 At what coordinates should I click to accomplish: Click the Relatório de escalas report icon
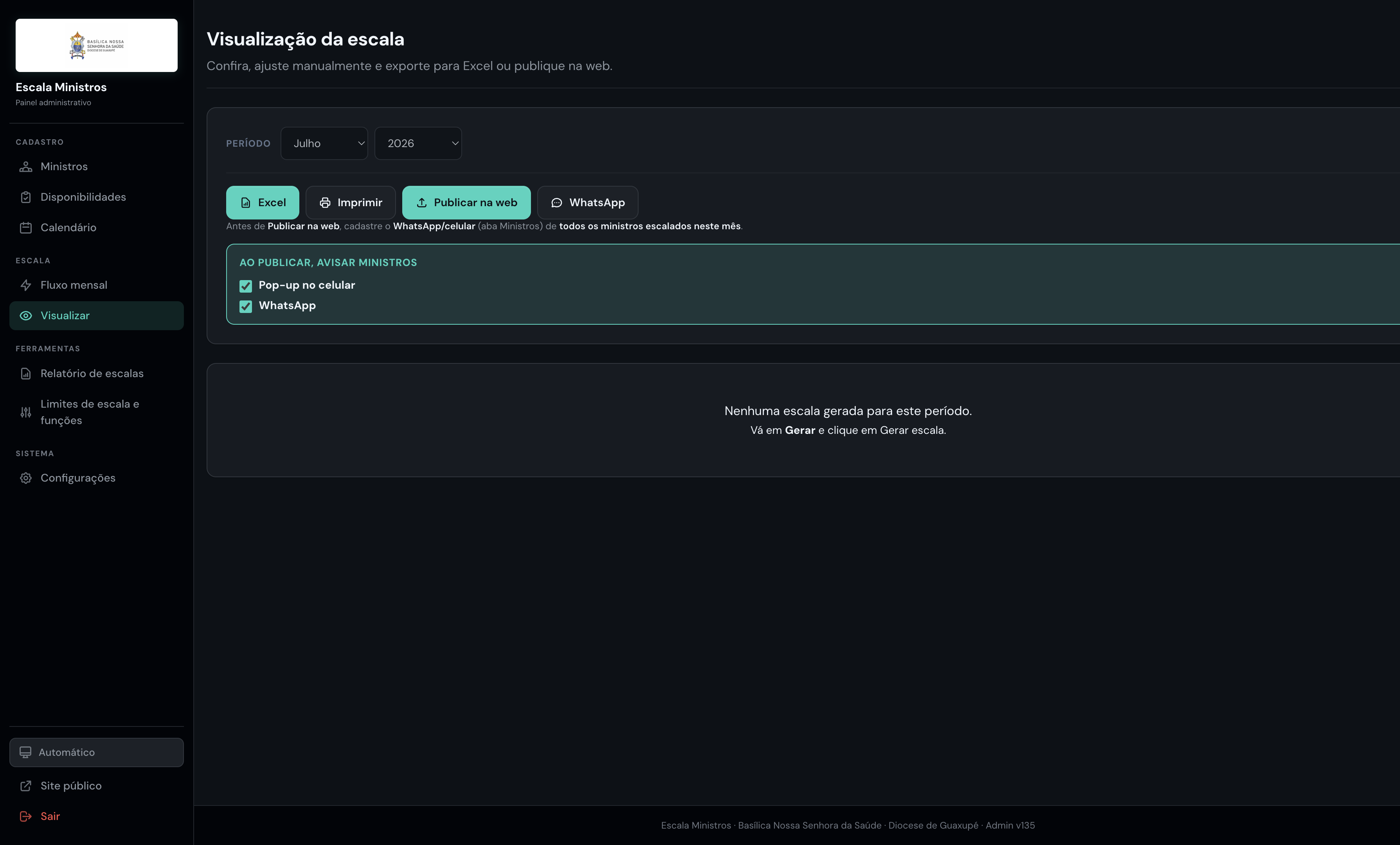tap(25, 374)
